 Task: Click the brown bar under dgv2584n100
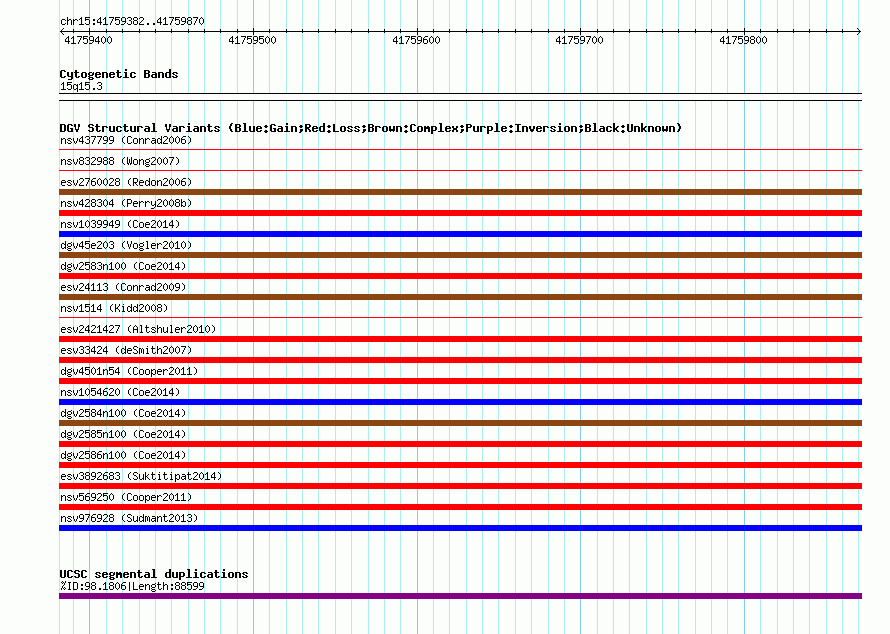click(x=460, y=423)
